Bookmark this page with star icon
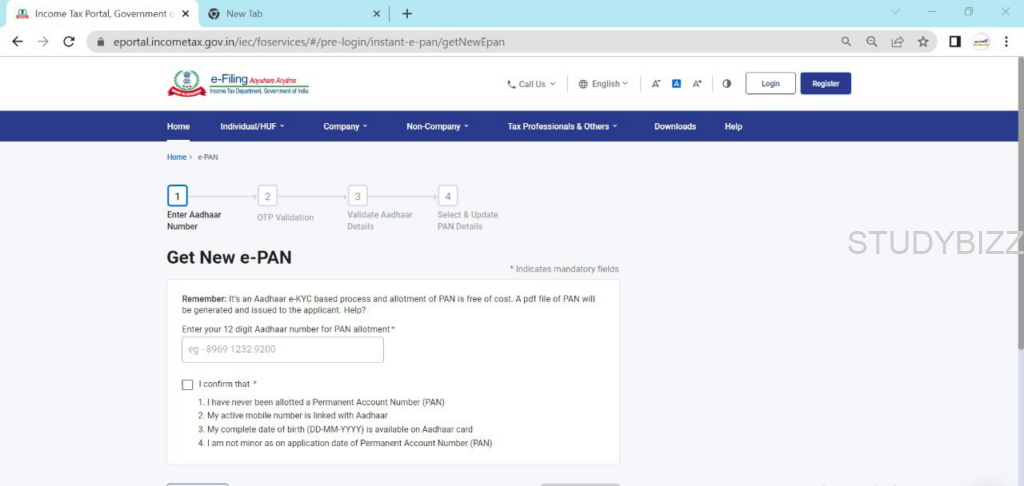Viewport: 1024px width, 486px height. (923, 42)
